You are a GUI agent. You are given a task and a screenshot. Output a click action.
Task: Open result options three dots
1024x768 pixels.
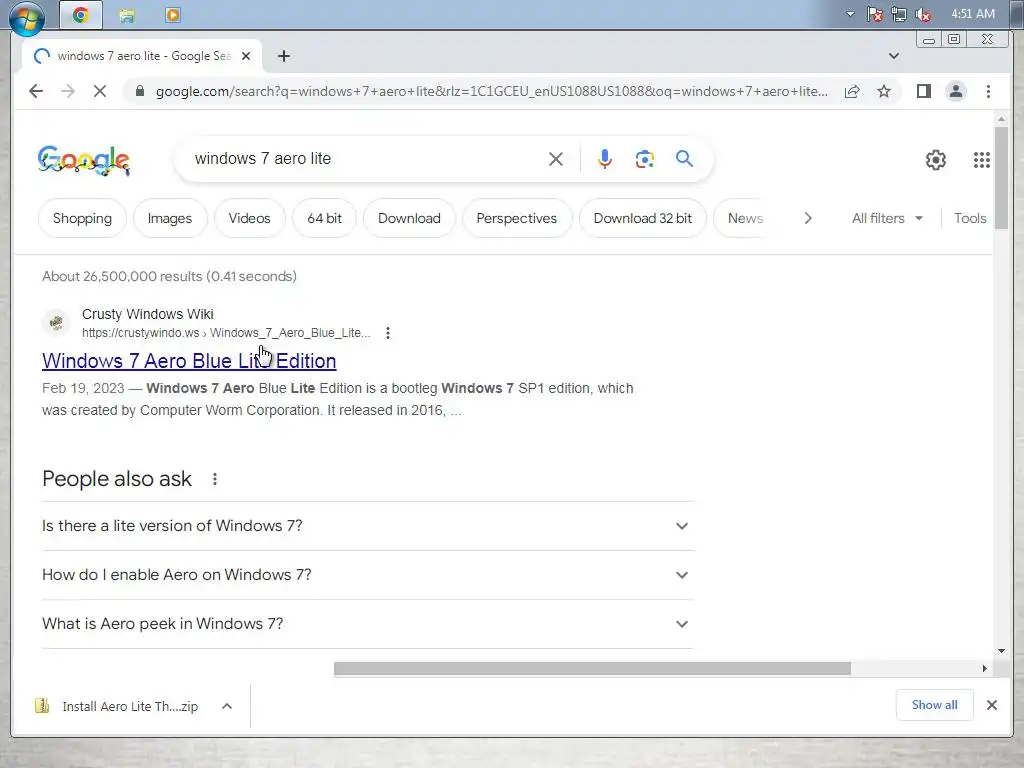point(388,333)
